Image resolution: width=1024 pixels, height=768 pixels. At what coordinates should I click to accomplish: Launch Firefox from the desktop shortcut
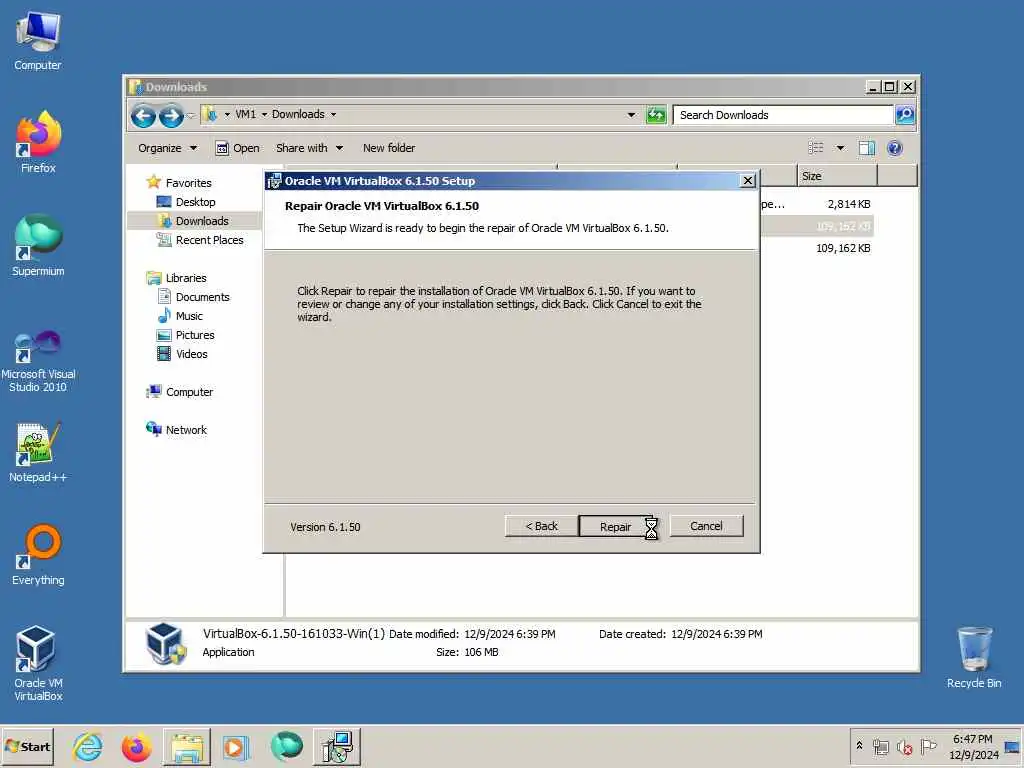38,142
